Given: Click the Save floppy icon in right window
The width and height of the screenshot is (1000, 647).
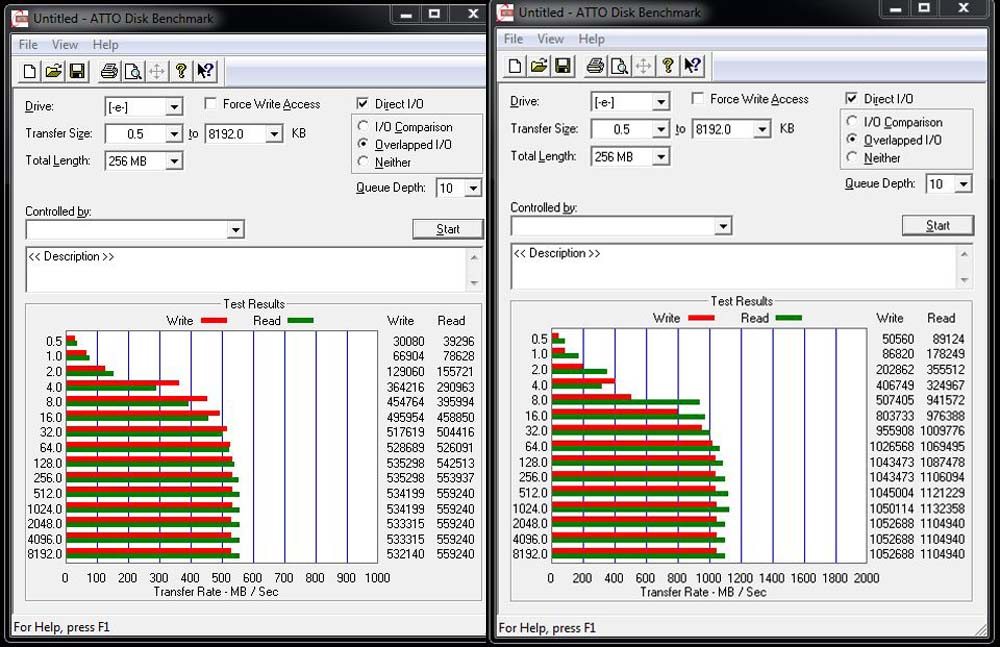Looking at the screenshot, I should pos(563,66).
